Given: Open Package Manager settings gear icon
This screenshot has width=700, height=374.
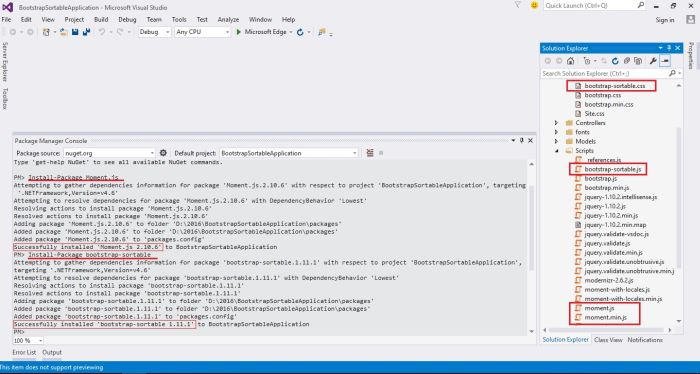Looking at the screenshot, I should tap(163, 153).
